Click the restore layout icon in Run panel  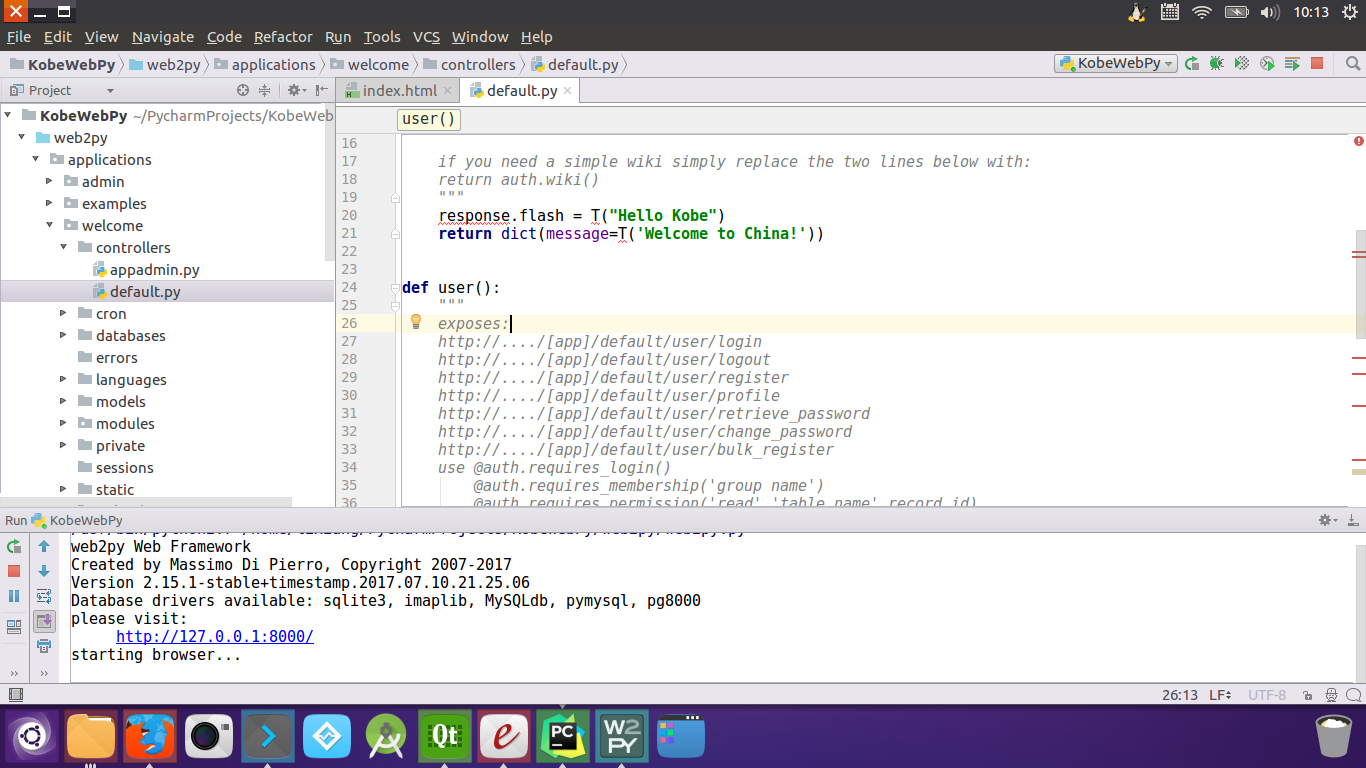14,627
